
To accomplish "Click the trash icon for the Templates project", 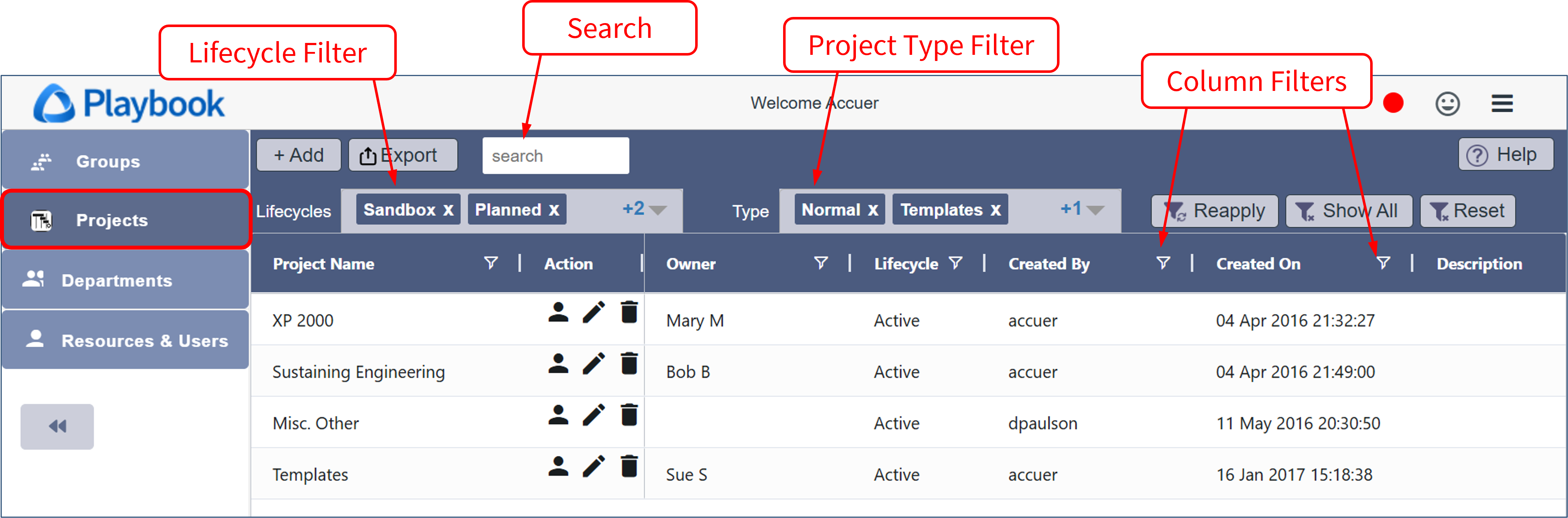I will [x=629, y=466].
